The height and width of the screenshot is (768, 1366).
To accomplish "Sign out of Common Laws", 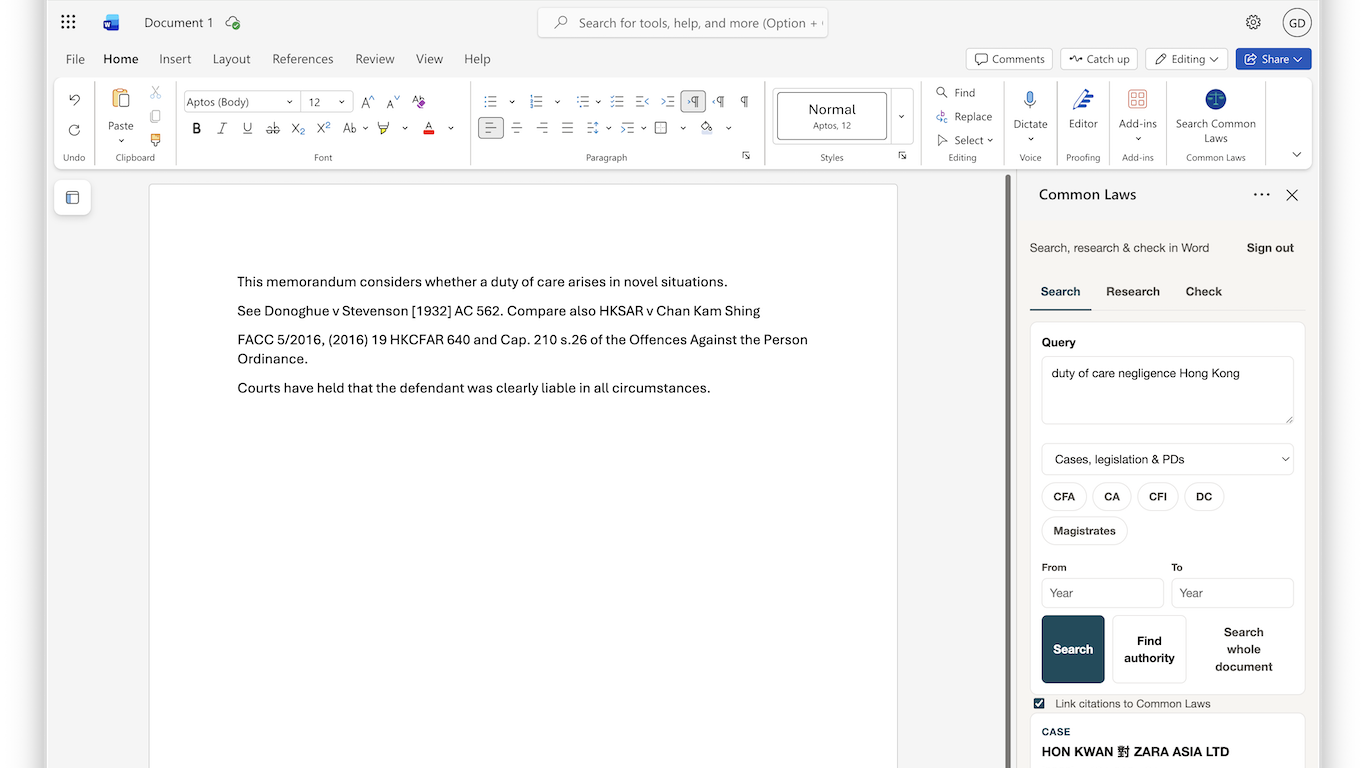I will click(x=1270, y=248).
